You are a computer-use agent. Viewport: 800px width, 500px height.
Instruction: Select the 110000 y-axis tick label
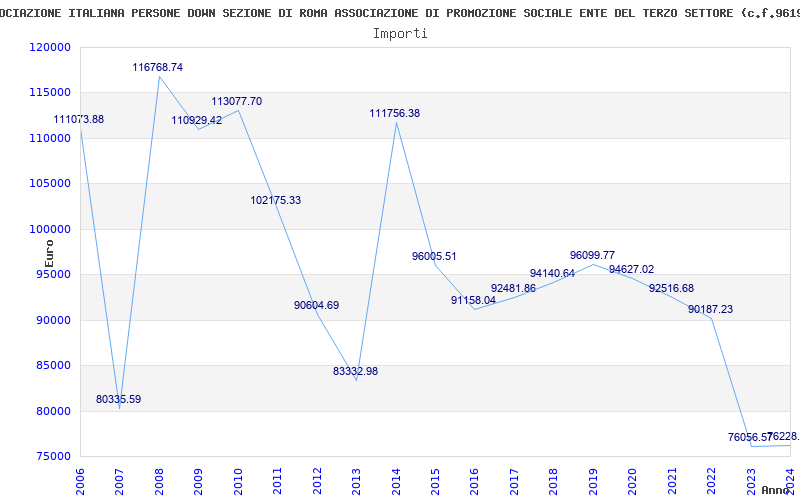50,138
